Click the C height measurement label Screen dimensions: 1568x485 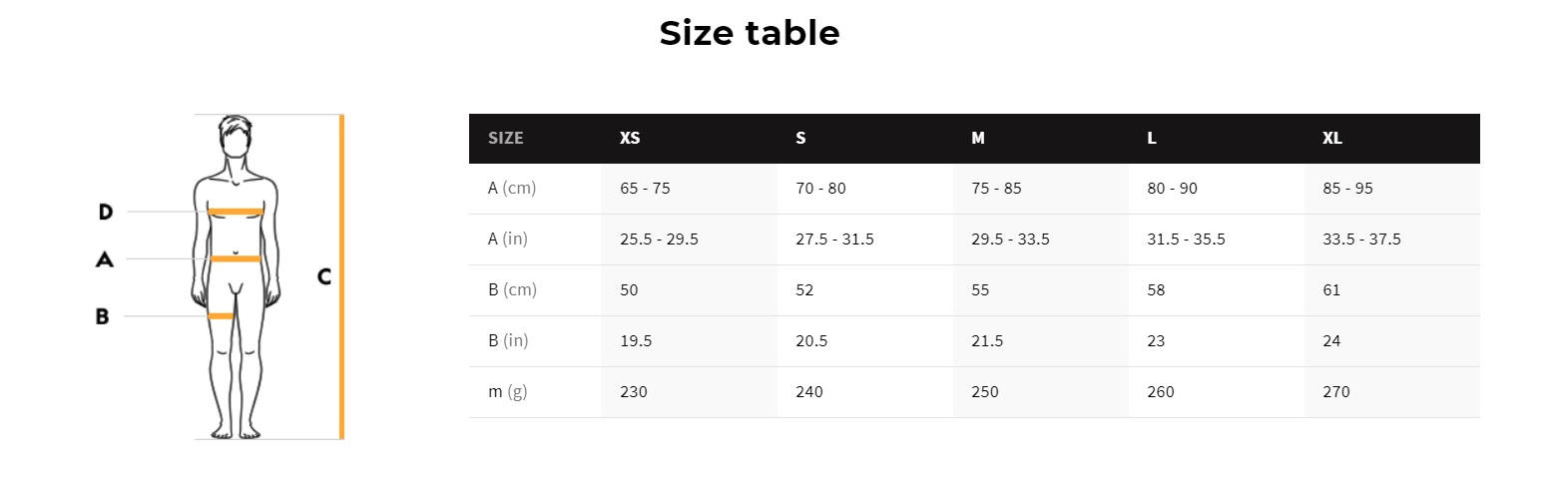click(324, 276)
